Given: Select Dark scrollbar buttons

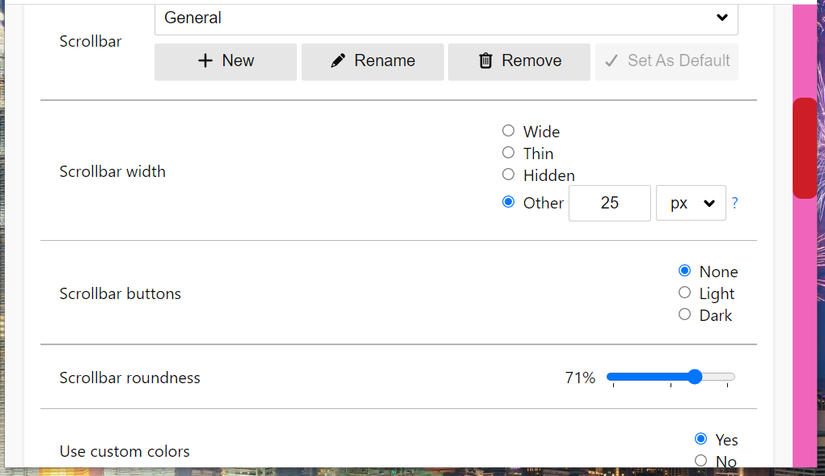Looking at the screenshot, I should tap(684, 315).
